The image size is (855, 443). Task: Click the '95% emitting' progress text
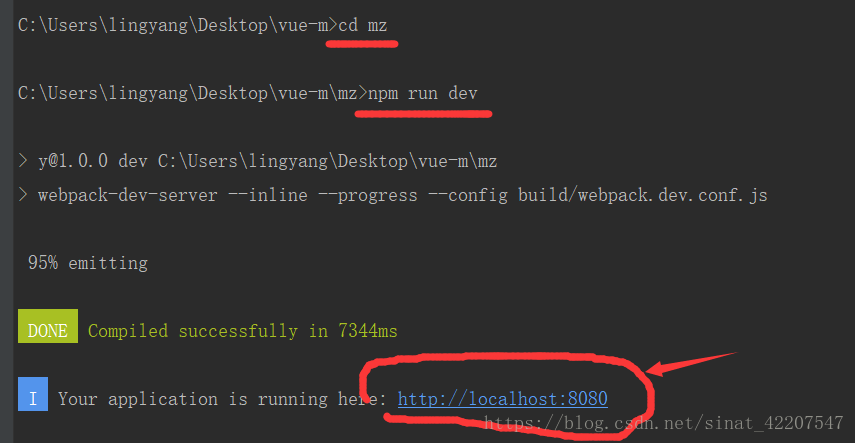click(88, 263)
